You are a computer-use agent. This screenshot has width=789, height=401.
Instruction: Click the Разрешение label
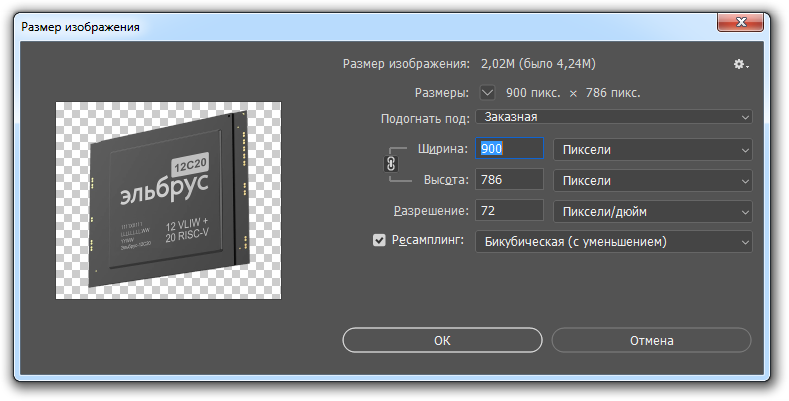(x=431, y=211)
